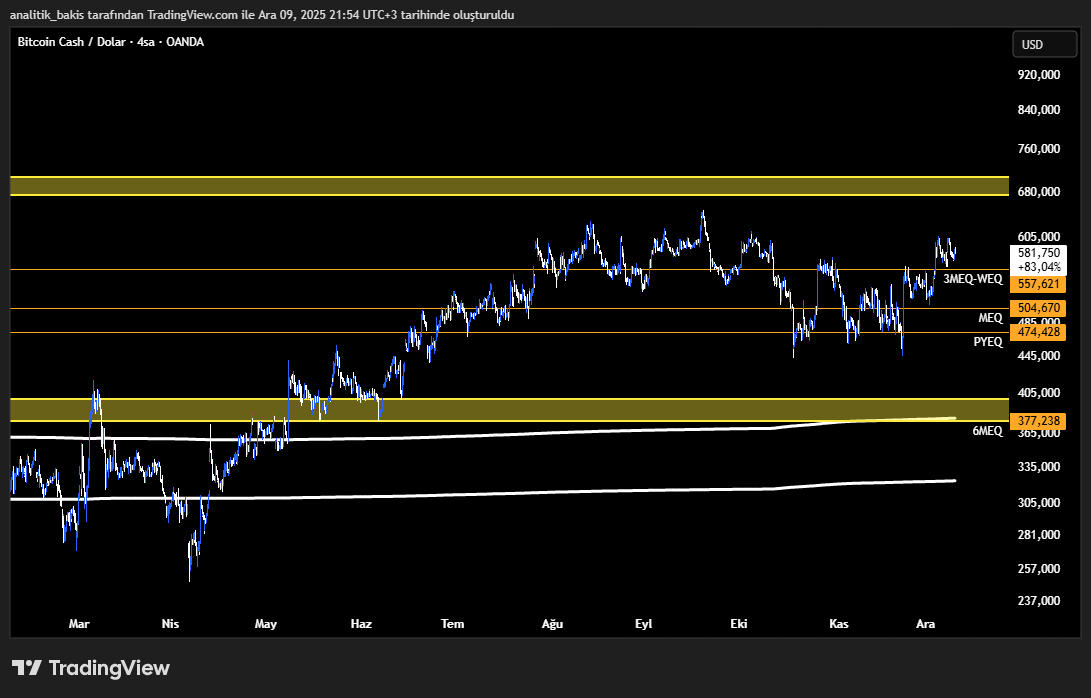Select the 581,750 current price label

[1039, 253]
